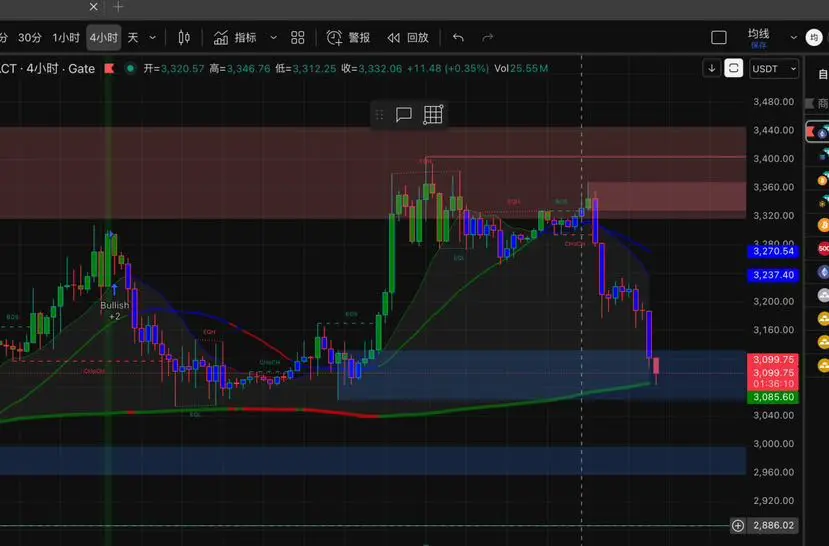
Task: Click the 3,480.00 price axis label
Action: click(x=773, y=101)
